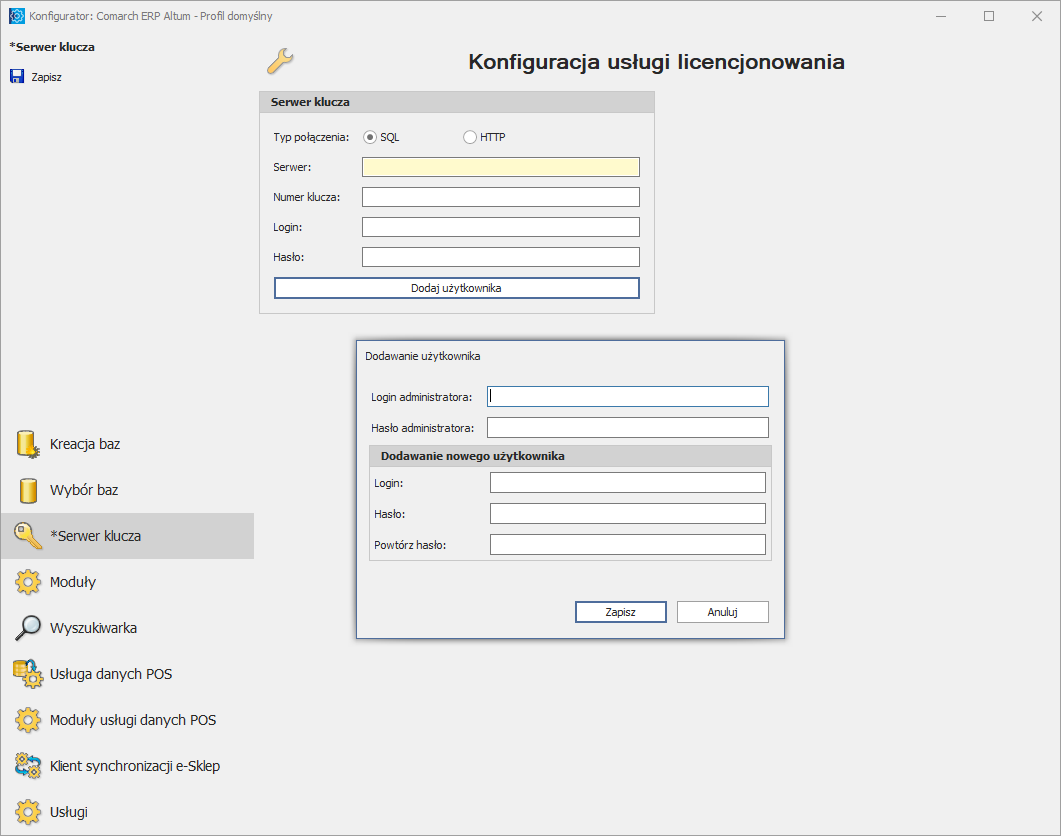This screenshot has width=1061, height=836.
Task: Click the Powtórz hasło field
Action: point(628,545)
